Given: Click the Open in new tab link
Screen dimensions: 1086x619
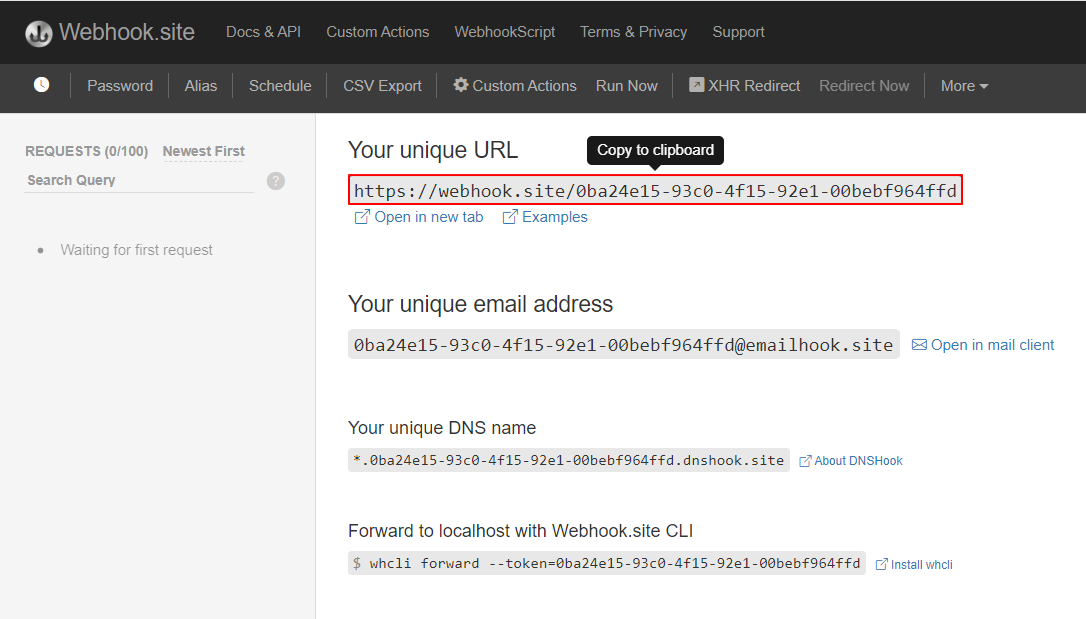Looking at the screenshot, I should click(x=429, y=217).
